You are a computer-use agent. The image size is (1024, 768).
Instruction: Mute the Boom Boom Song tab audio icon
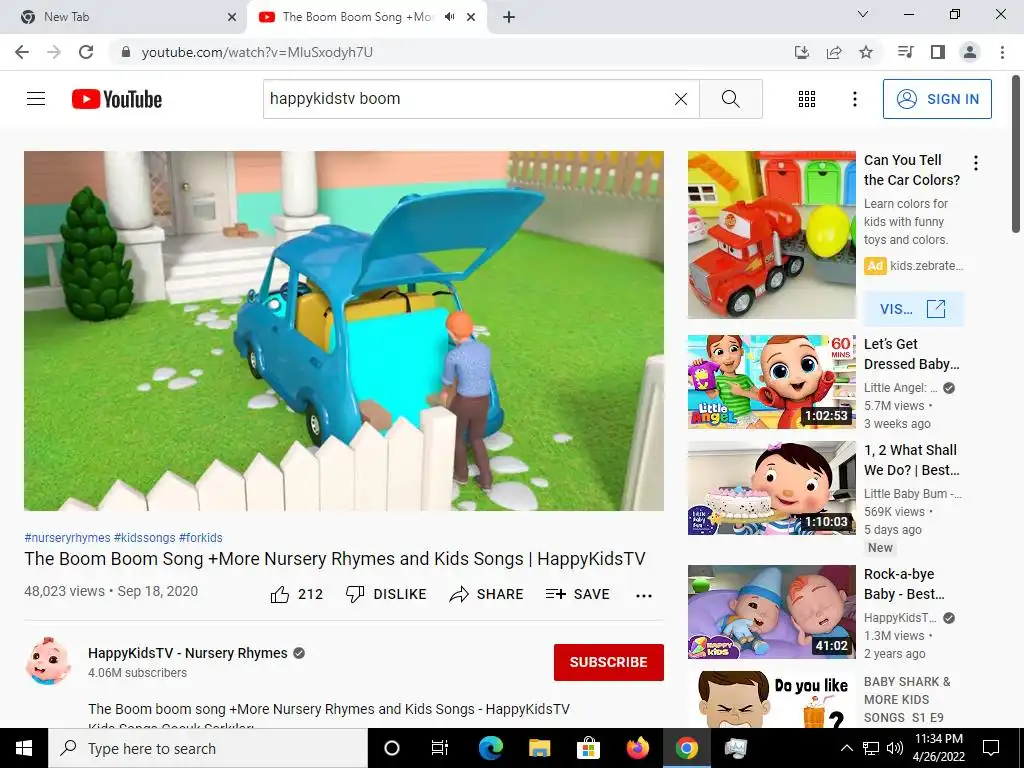tap(449, 17)
